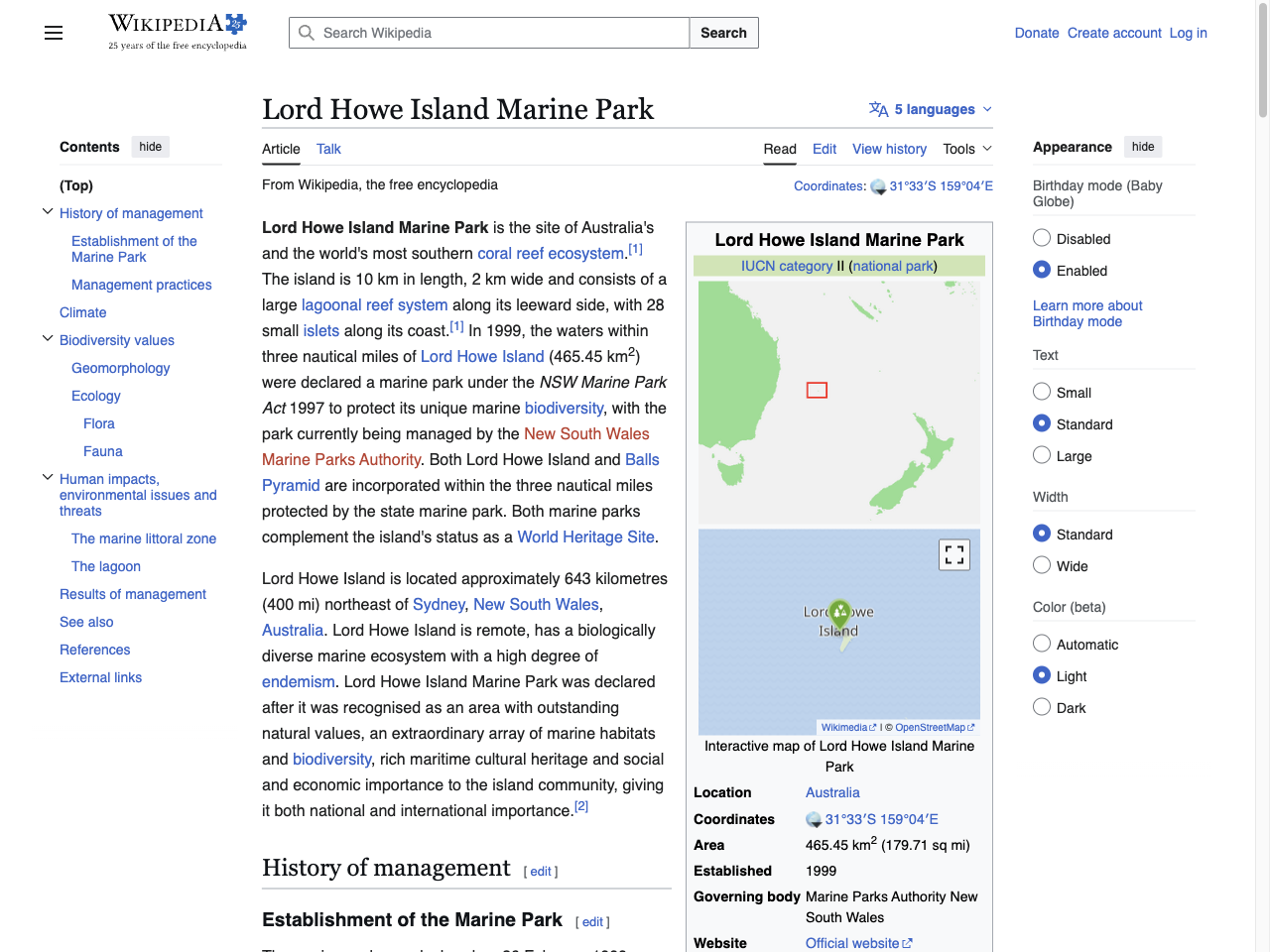This screenshot has width=1270, height=952.
Task: Set page width to Wide
Action: click(x=1041, y=565)
